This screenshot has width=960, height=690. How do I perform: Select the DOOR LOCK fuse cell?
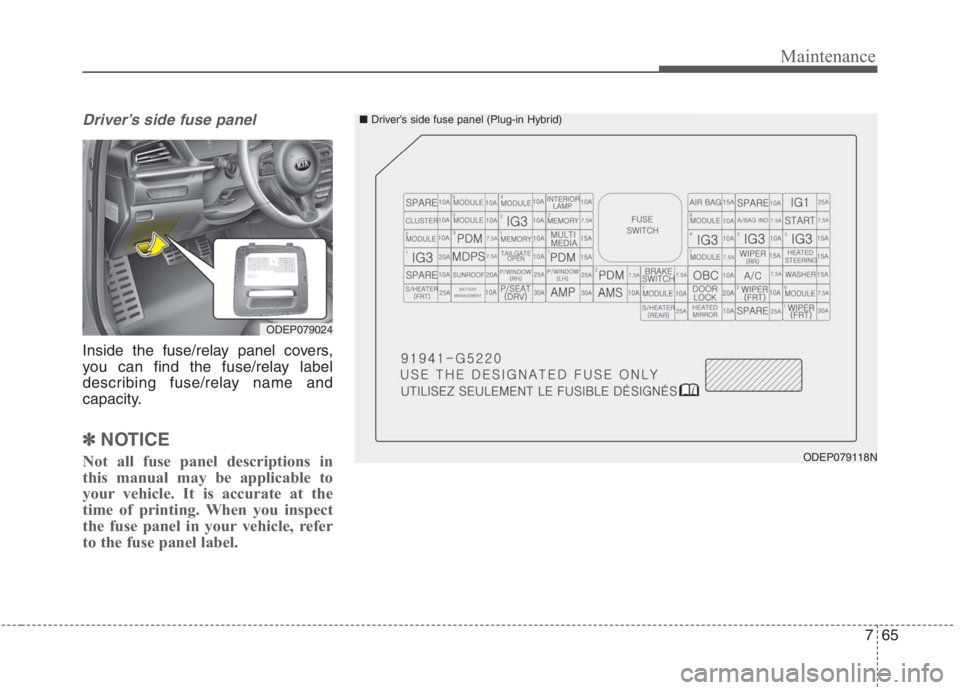tap(705, 293)
